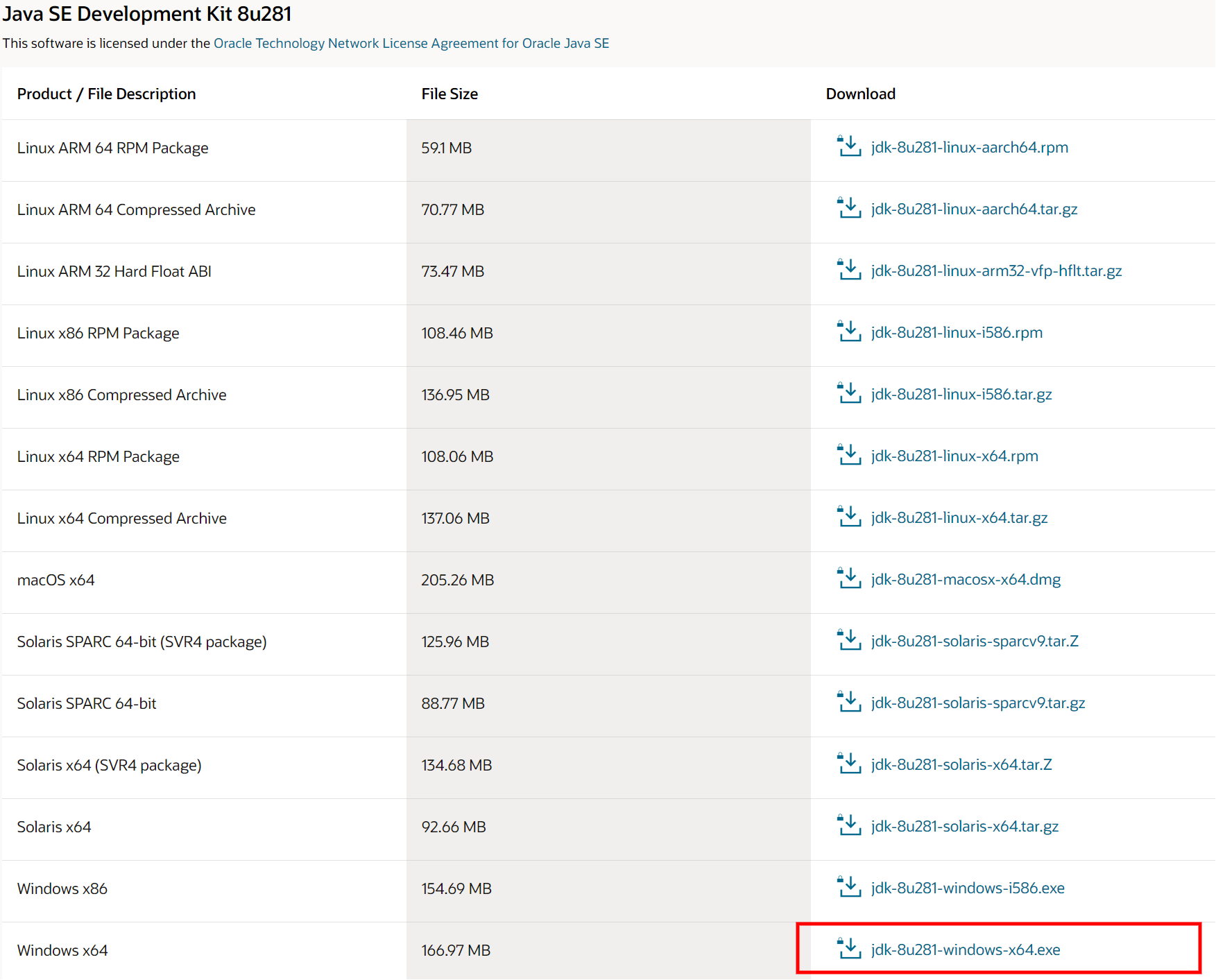This screenshot has height=980, width=1216.
Task: Click download icon beside jdk-8u281-linux-arm32-vfp-hflt.tar.gz
Action: pyautogui.click(x=849, y=270)
